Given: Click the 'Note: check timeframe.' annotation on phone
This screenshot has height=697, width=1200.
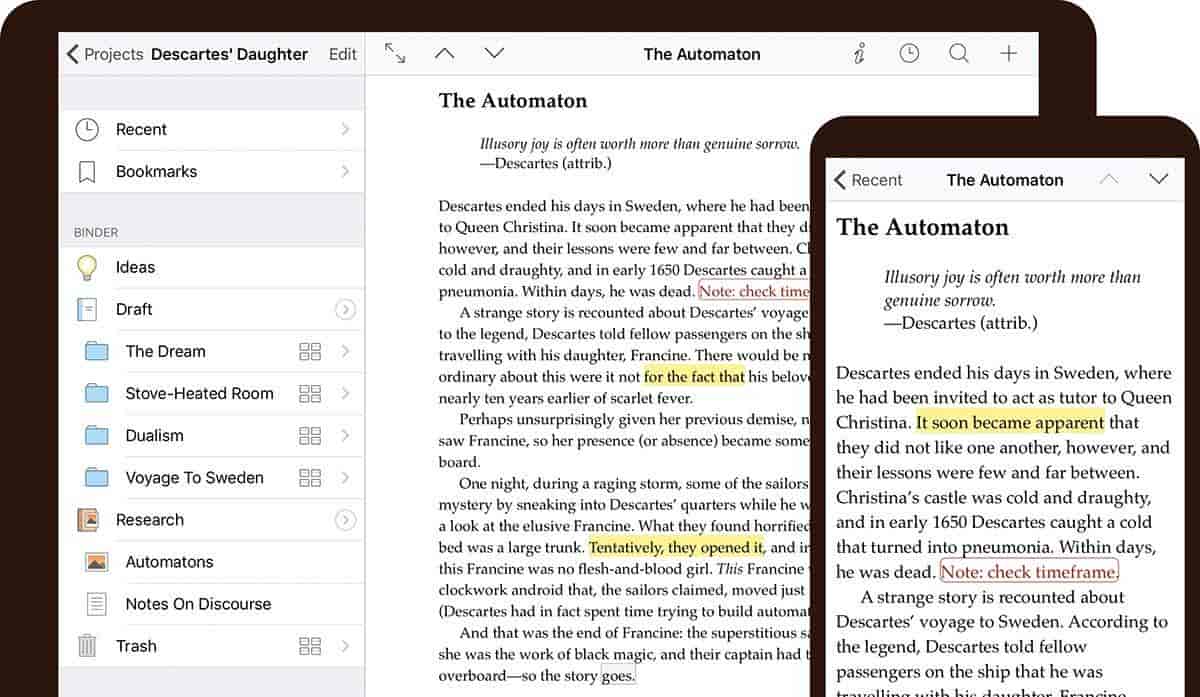Looking at the screenshot, I should coord(1029,572).
